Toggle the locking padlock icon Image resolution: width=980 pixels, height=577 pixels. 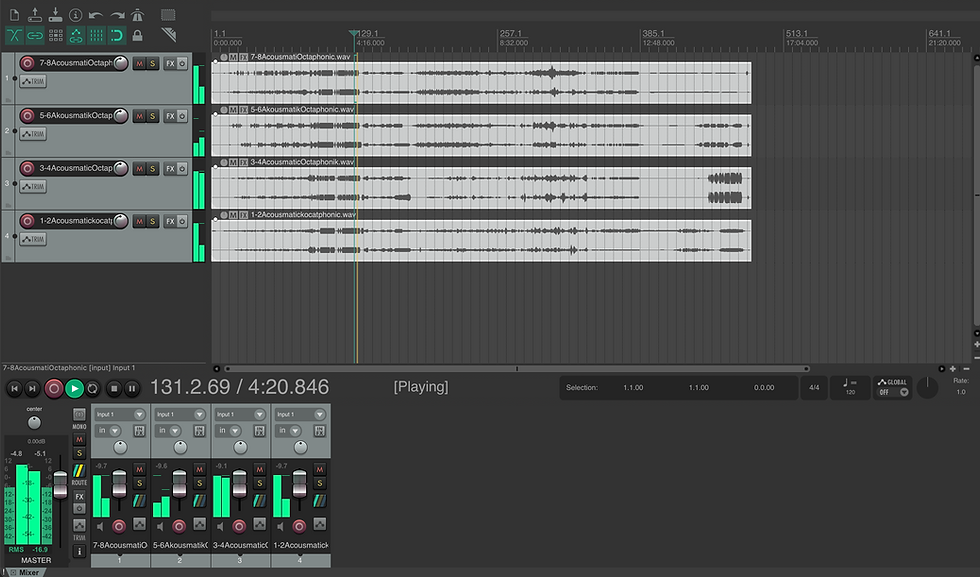[138, 35]
